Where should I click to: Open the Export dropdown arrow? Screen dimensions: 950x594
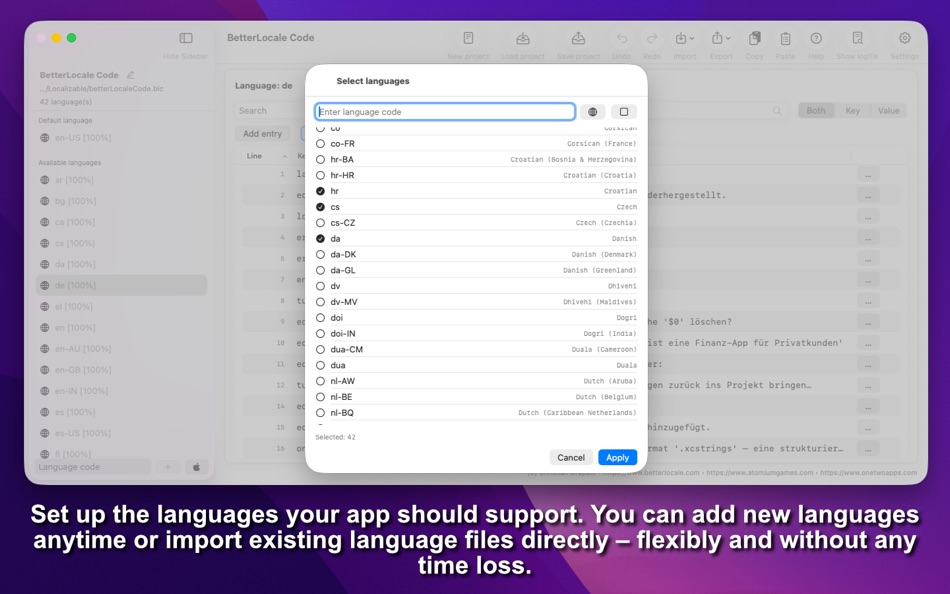click(729, 36)
